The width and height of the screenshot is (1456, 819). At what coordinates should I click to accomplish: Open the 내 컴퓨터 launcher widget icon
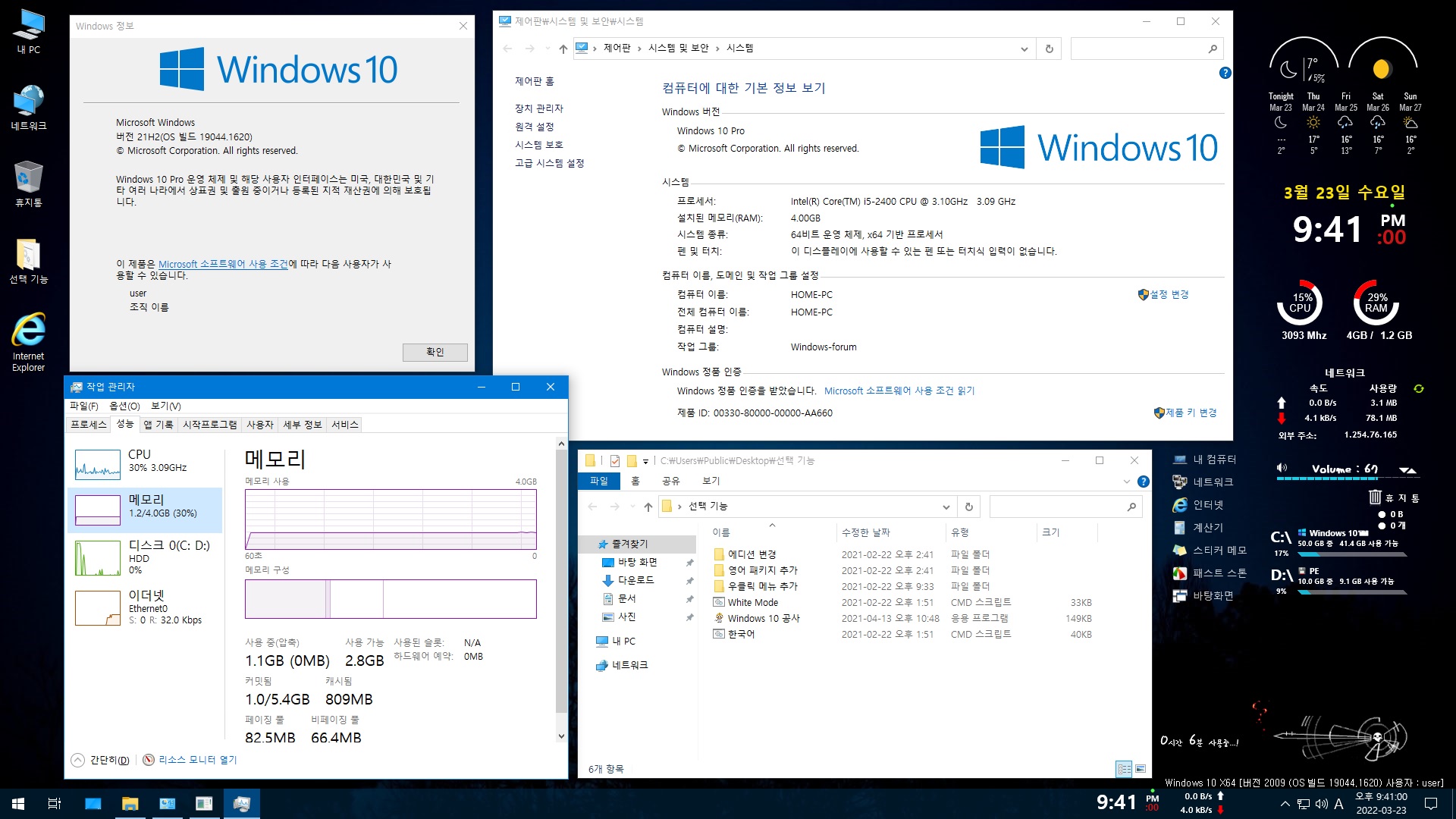coord(1180,460)
